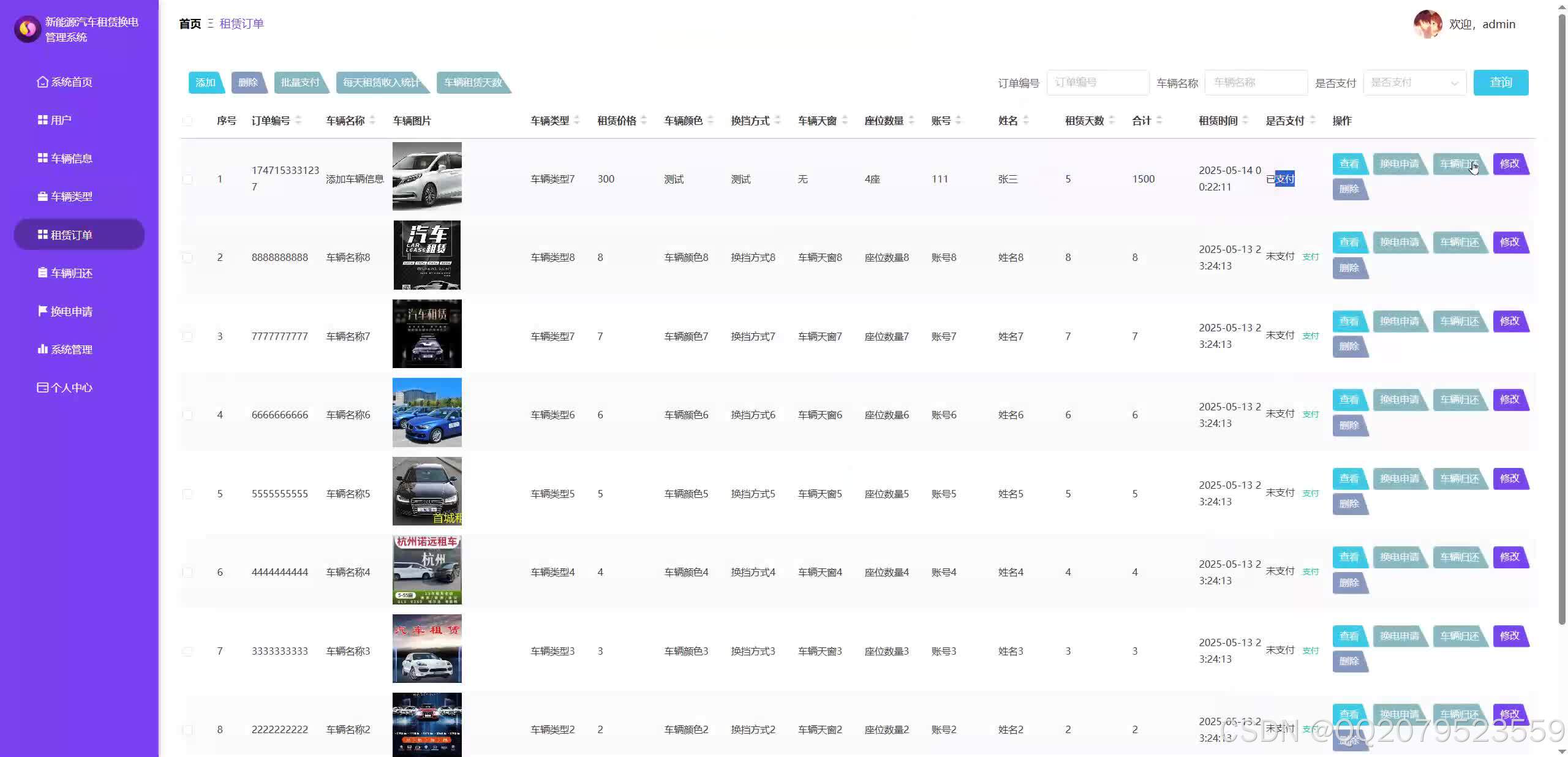Sort by 租赁天数 column sort arrows
Viewport: 1568px width, 757px height.
click(1112, 121)
